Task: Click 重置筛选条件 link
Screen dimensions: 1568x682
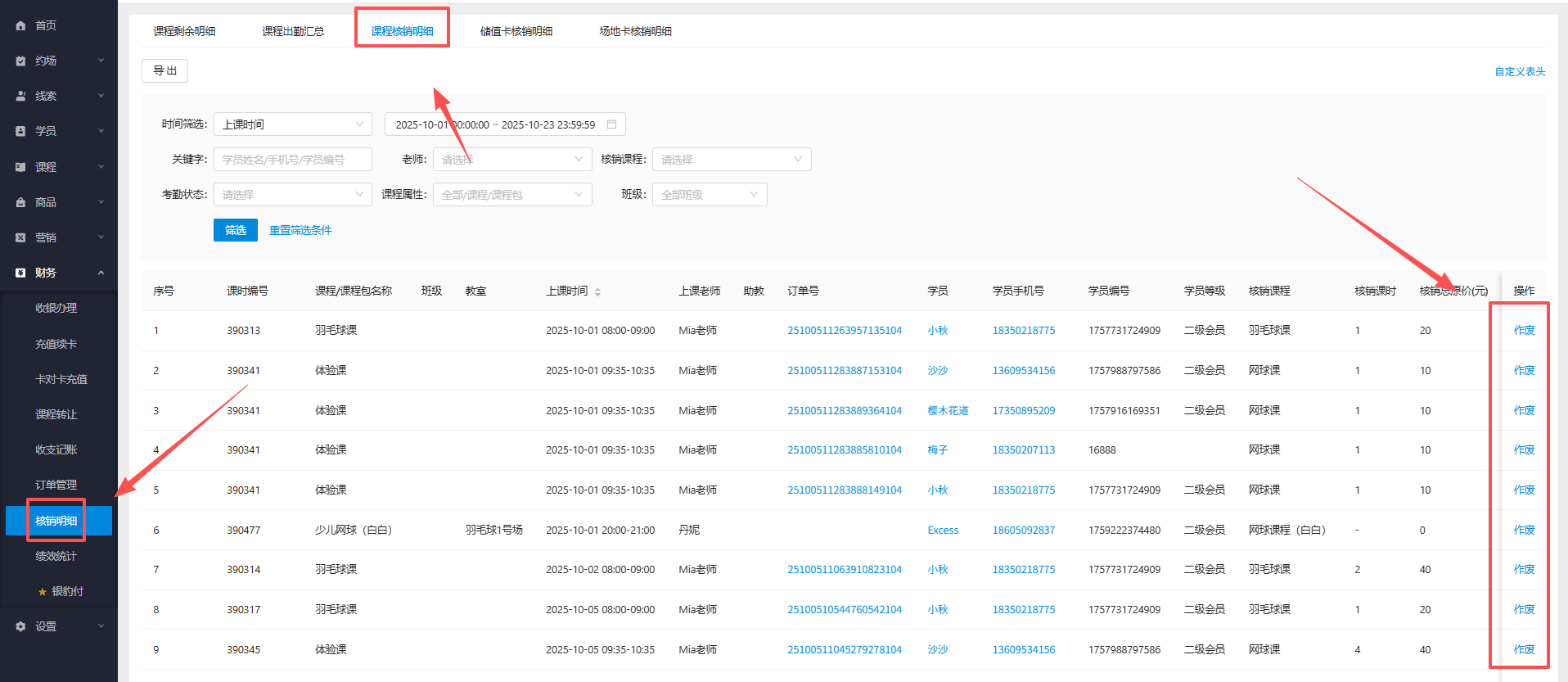Action: coord(300,230)
